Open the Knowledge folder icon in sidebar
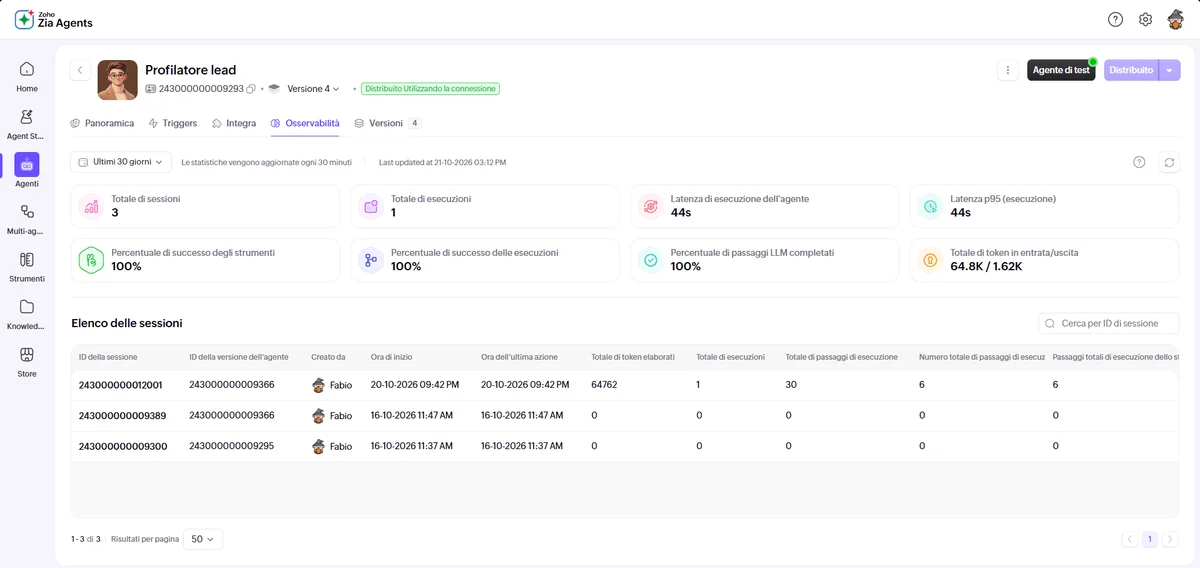This screenshot has width=1200, height=568. tap(27, 314)
